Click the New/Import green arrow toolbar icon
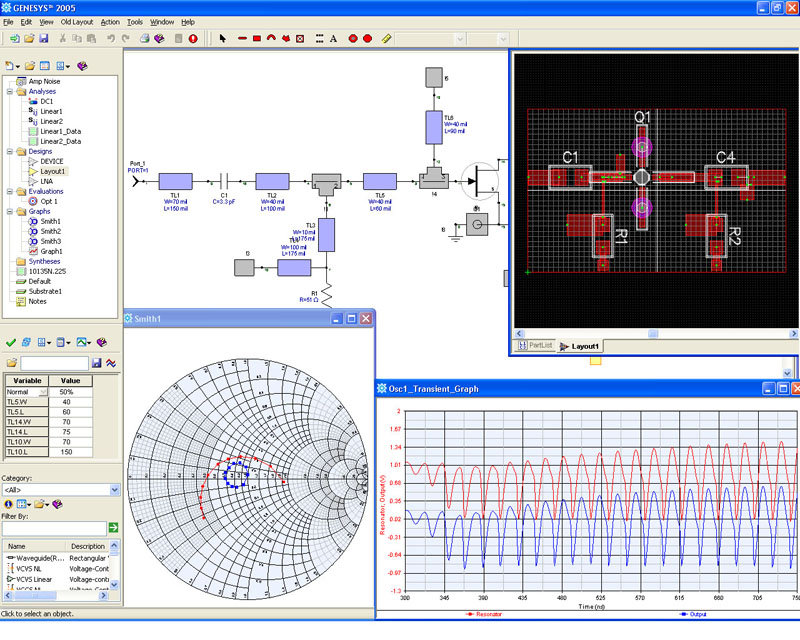Screen dimensions: 800x640 coord(14,38)
